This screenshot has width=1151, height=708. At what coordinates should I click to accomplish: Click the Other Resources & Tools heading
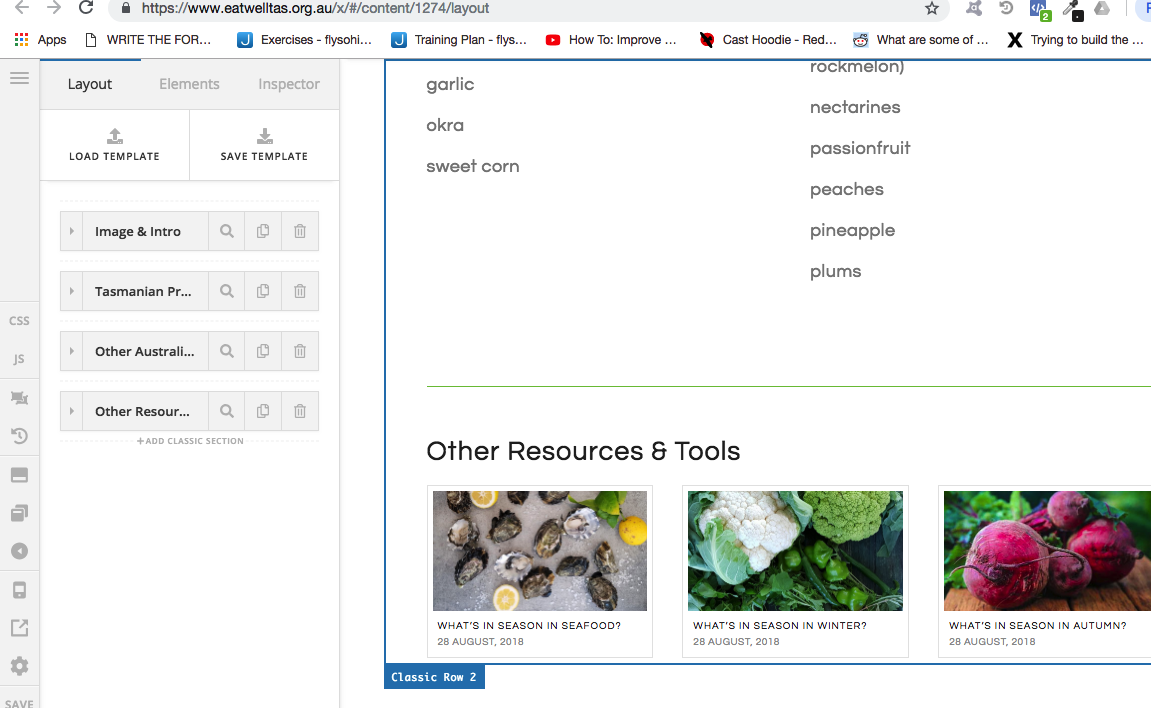[584, 451]
